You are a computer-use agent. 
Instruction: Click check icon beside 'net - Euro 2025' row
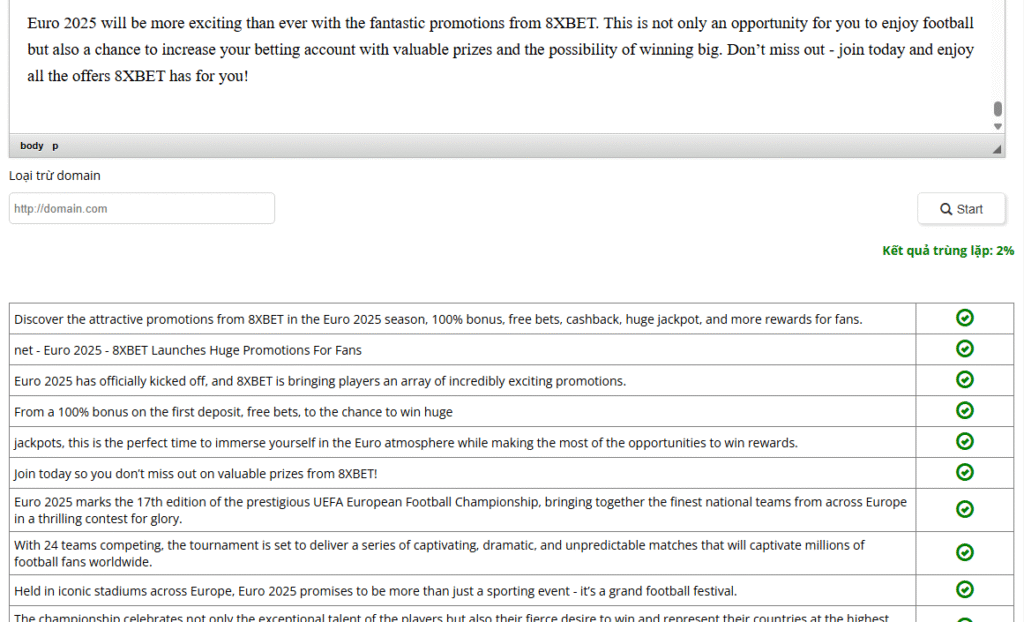[x=964, y=349]
